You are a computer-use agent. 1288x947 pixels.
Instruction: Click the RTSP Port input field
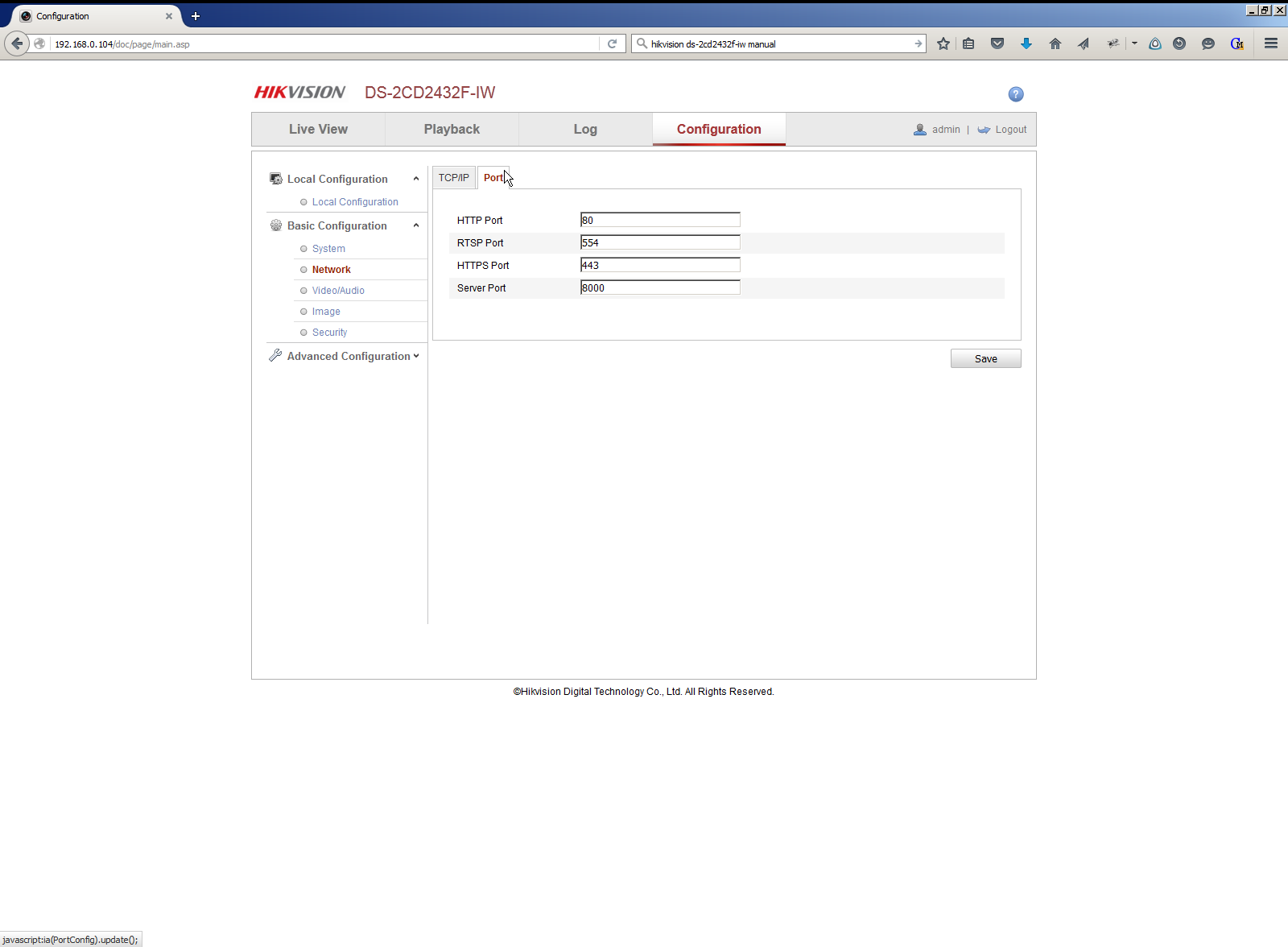[x=660, y=242]
